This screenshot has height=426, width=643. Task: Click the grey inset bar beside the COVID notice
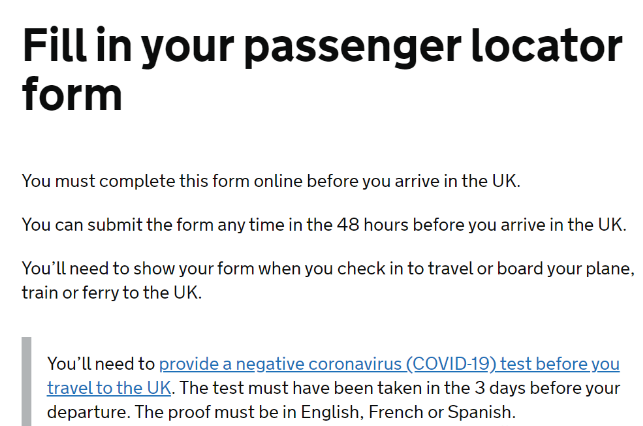click(x=26, y=381)
